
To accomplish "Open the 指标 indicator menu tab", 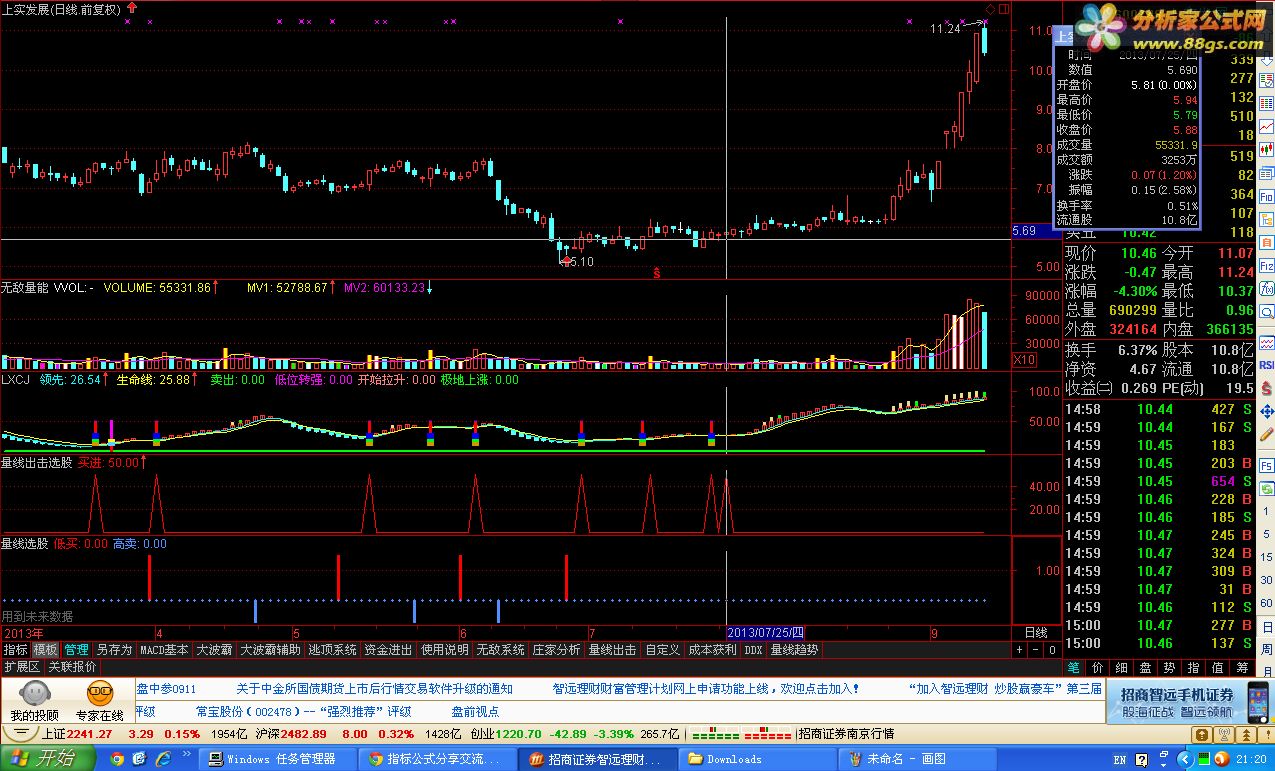I will tap(15, 650).
